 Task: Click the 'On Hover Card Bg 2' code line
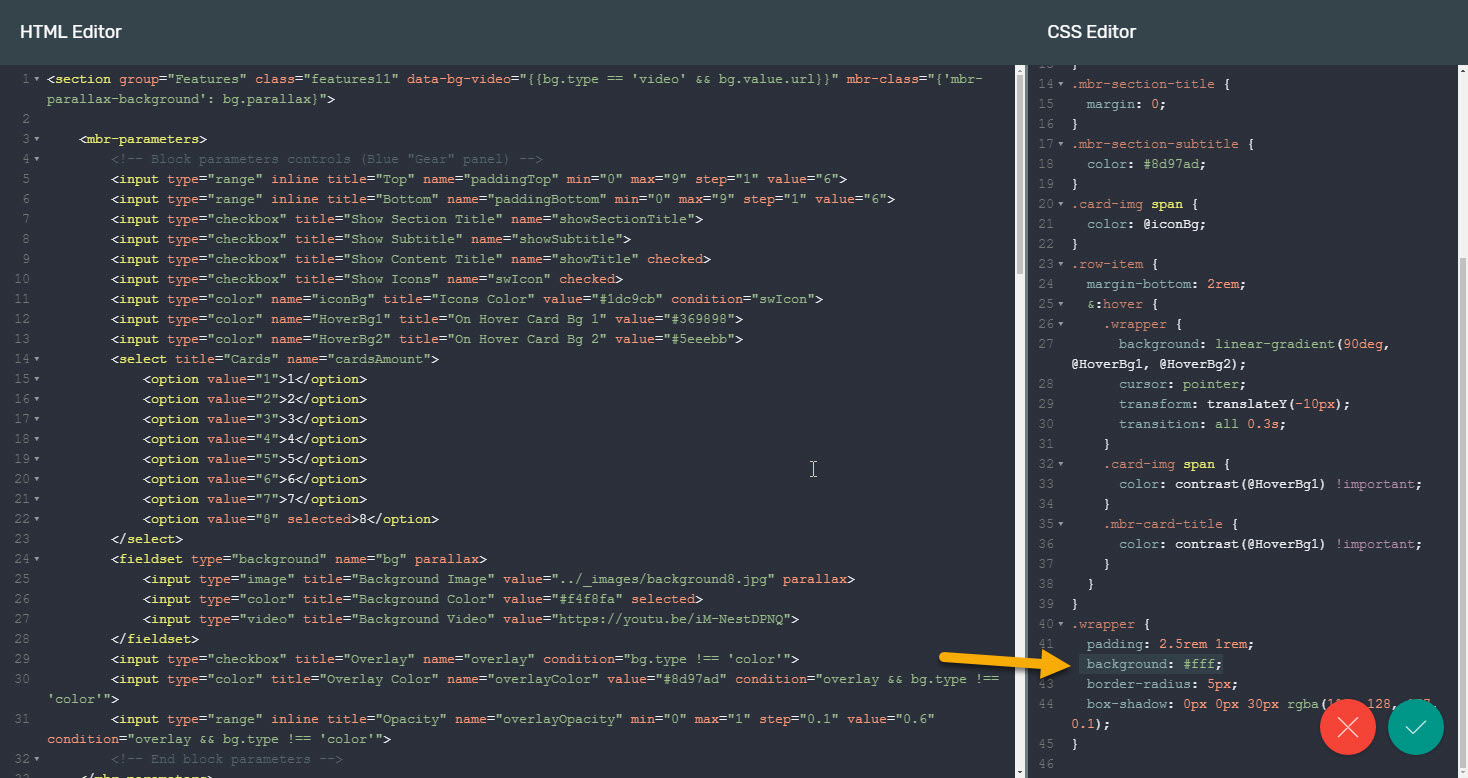tap(427, 339)
